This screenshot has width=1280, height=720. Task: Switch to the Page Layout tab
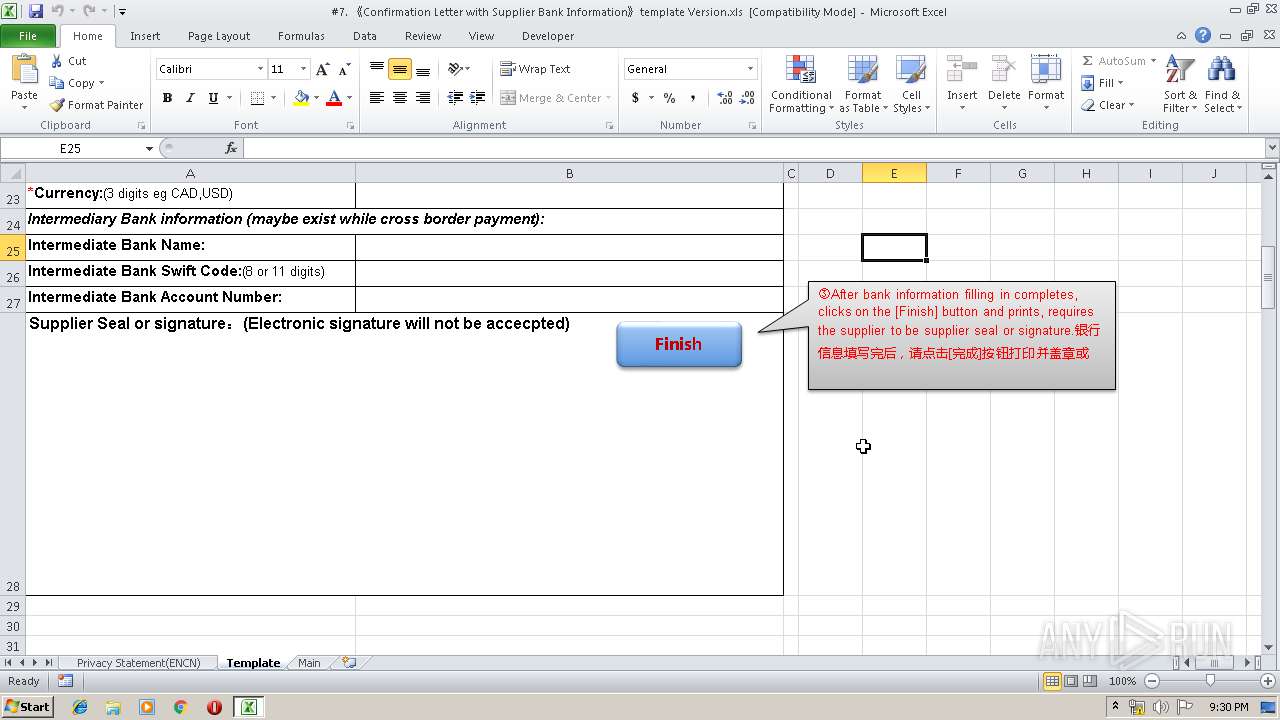[219, 36]
